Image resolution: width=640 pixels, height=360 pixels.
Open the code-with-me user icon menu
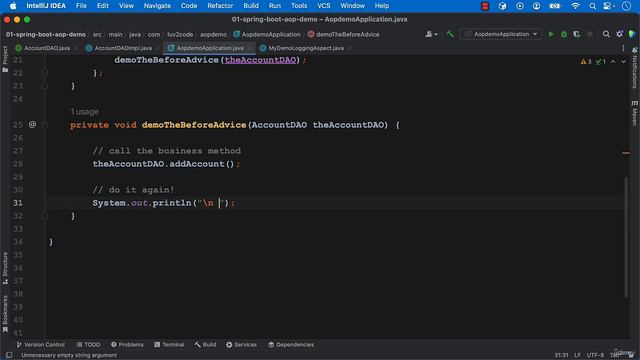[431, 34]
